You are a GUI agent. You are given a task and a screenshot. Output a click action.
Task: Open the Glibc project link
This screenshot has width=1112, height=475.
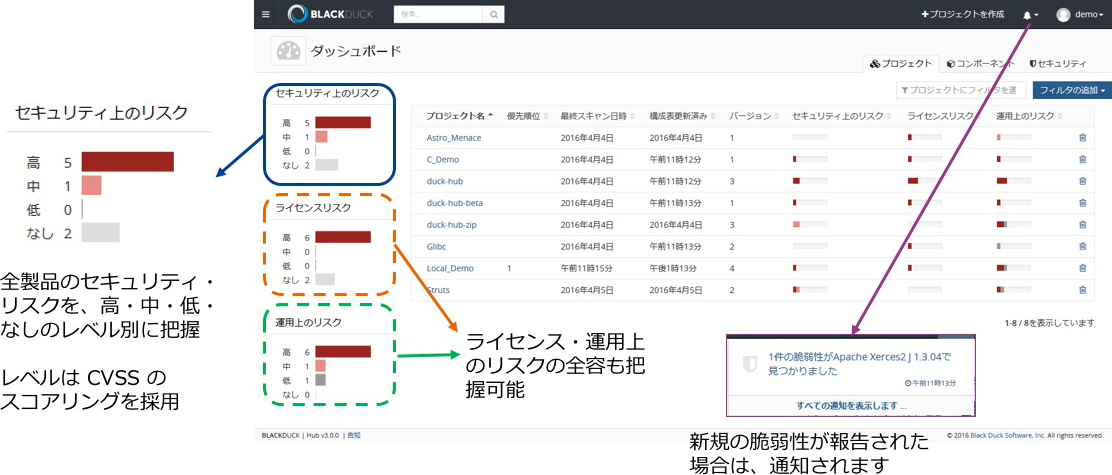tap(437, 247)
